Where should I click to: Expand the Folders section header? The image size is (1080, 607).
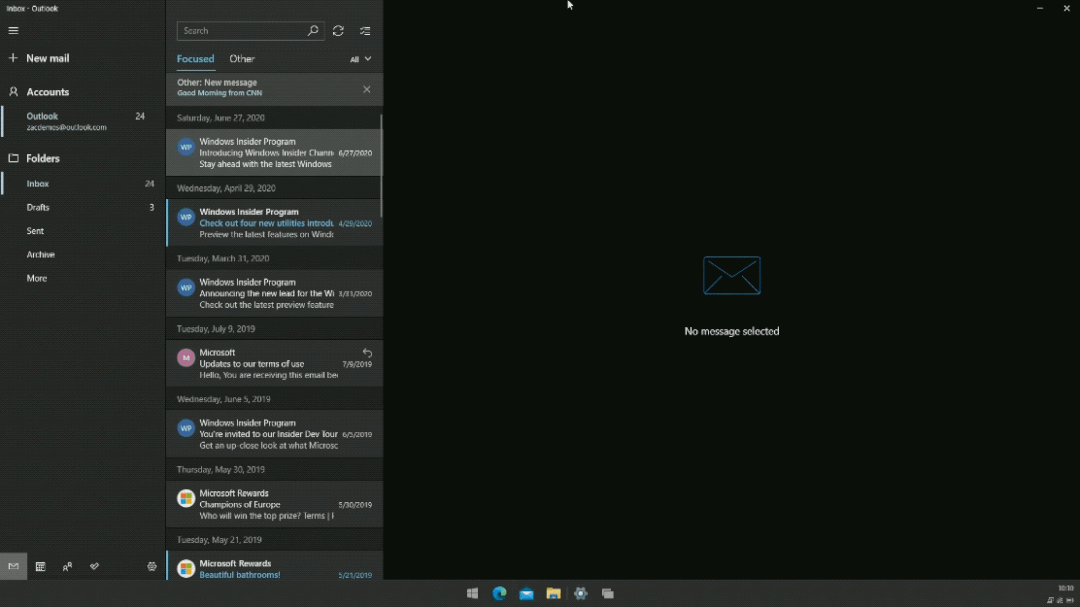[43, 158]
